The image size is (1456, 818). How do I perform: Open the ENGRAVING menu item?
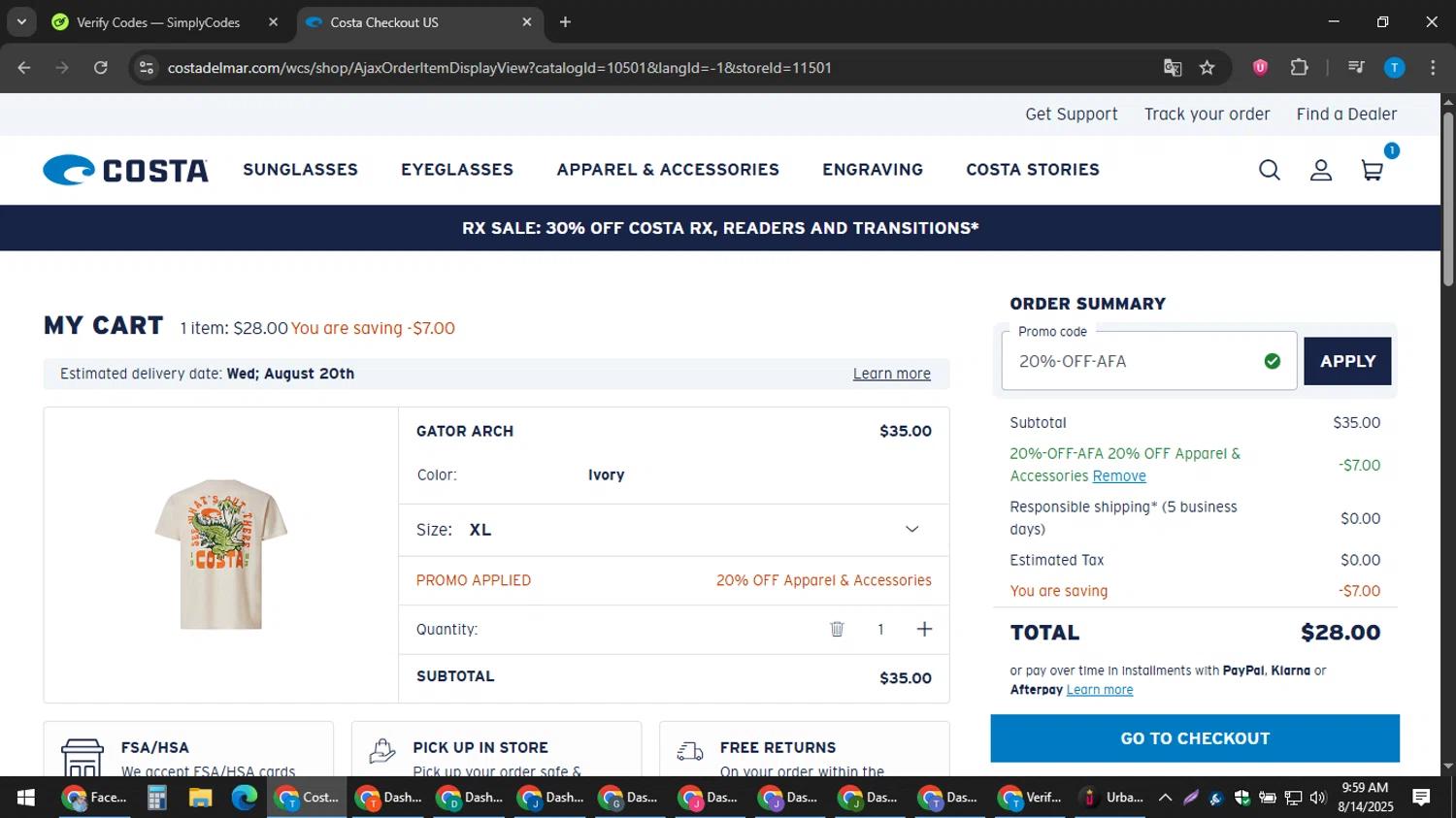coord(873,170)
